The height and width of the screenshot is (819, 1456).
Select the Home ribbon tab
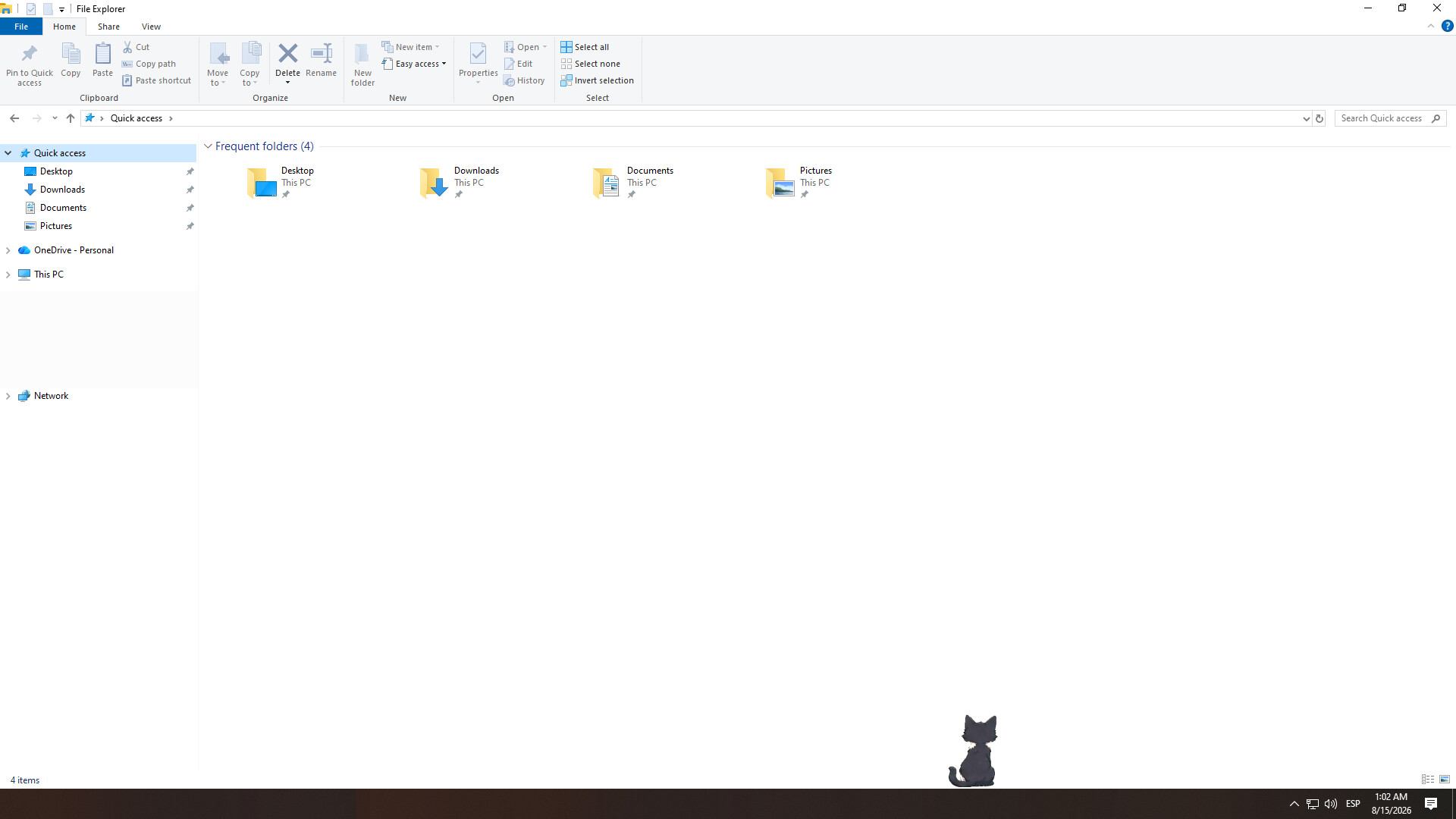64,27
